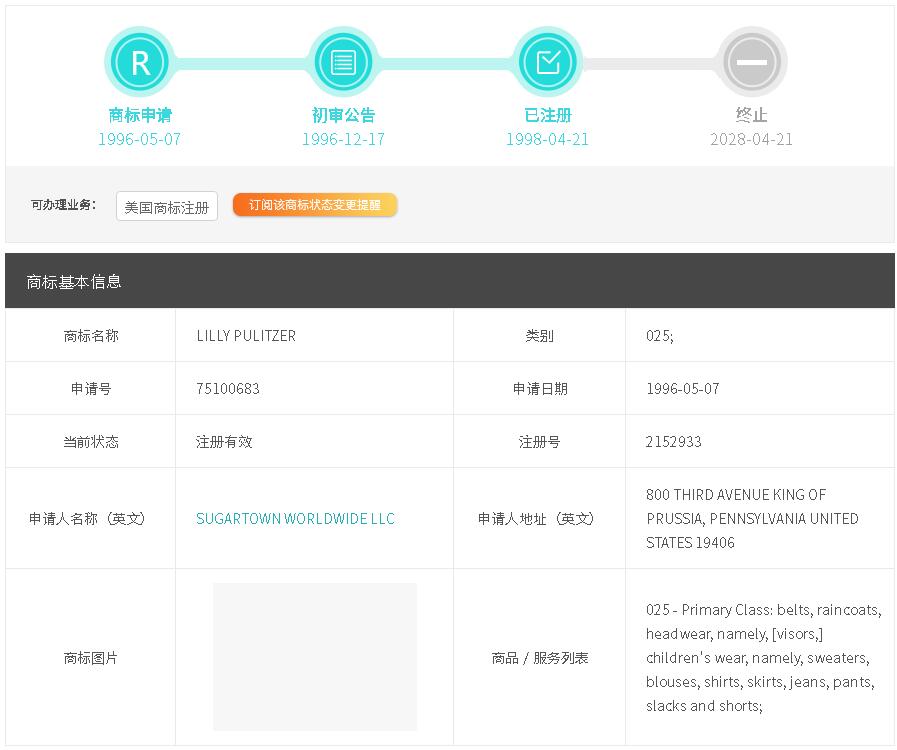The image size is (897, 750).
Task: Click the 商标基本信息 section header
Action: coord(74,281)
